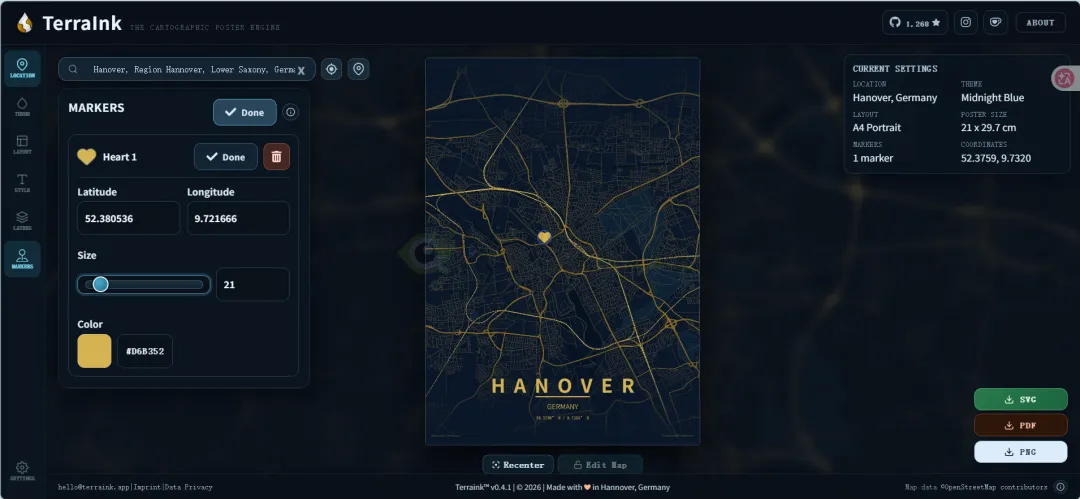Use current location crosshair icon
This screenshot has width=1080, height=499.
coord(331,69)
